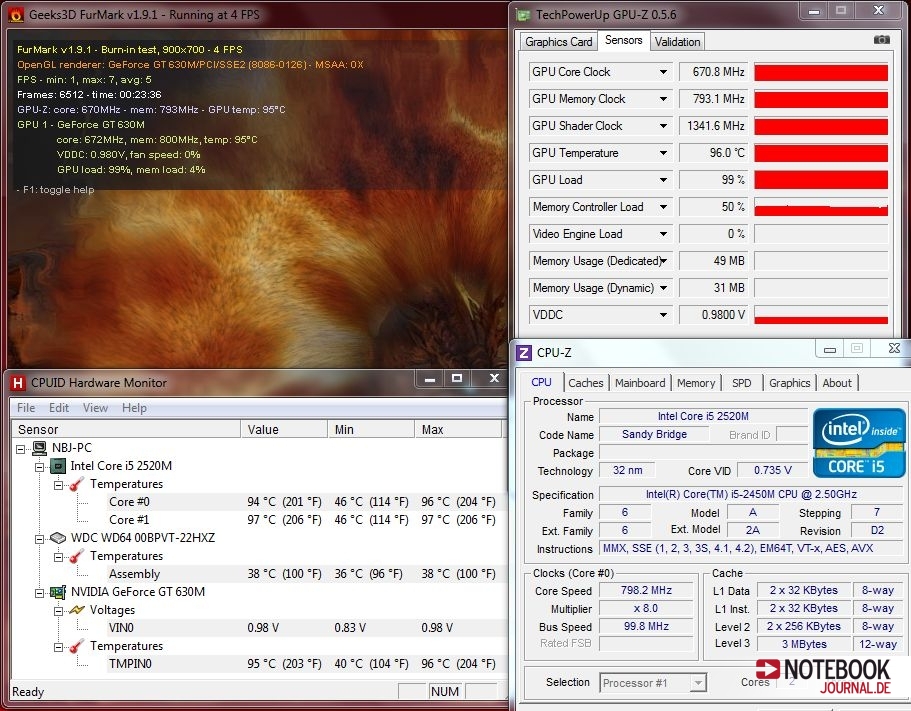Viewport: 911px width, 711px height.
Task: Open the View menu in Hardware Monitor
Action: tap(95, 408)
